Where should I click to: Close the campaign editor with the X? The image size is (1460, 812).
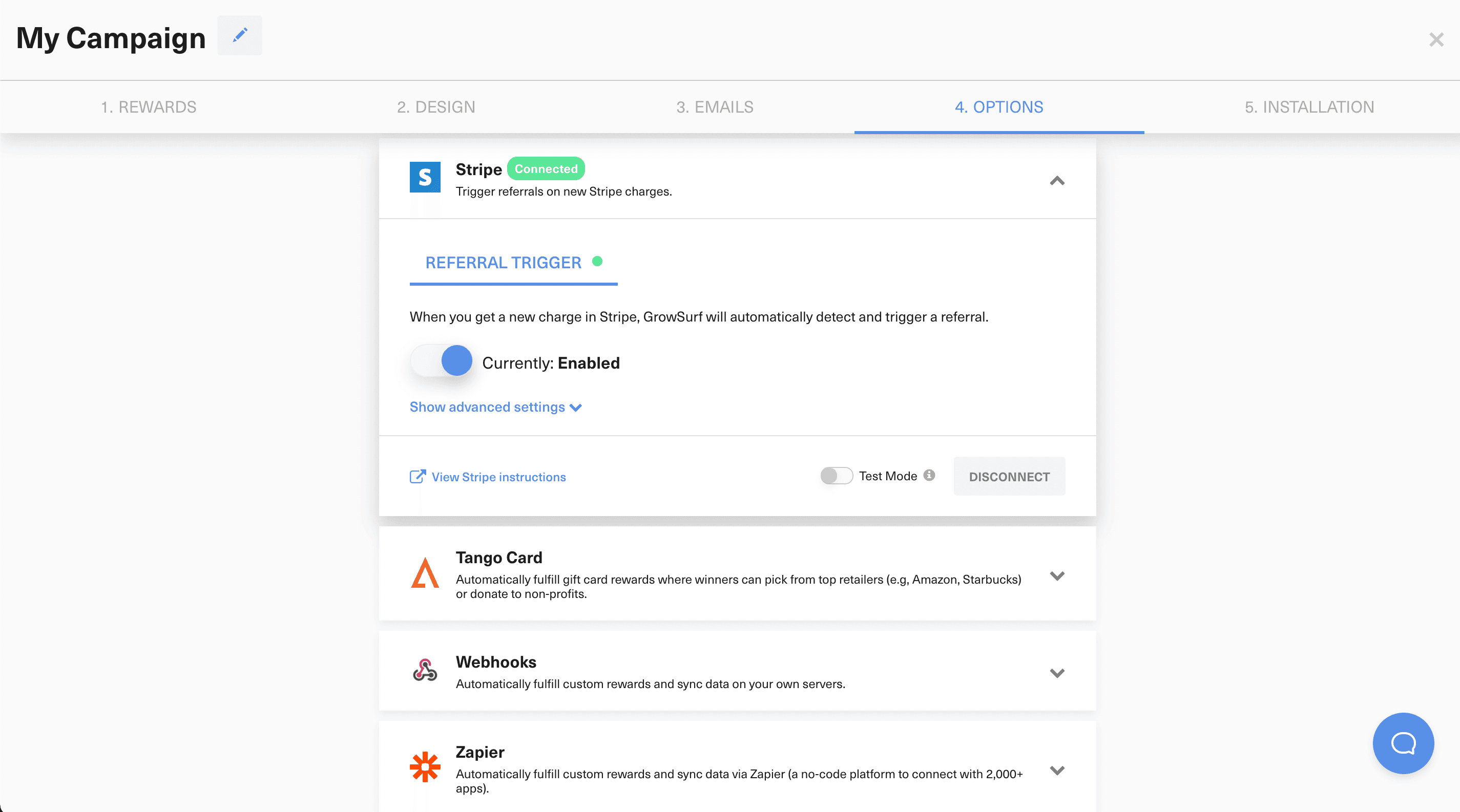pyautogui.click(x=1437, y=39)
